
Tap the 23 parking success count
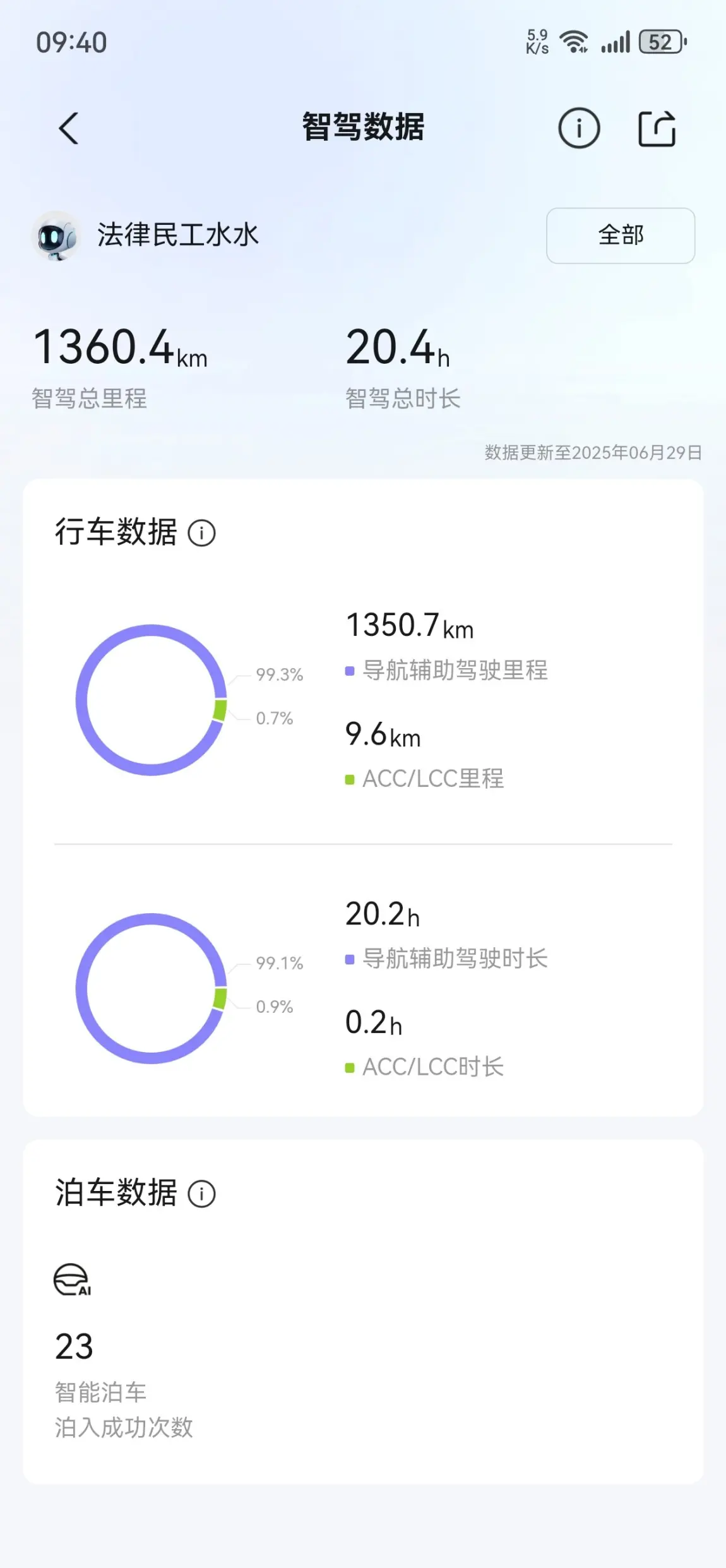[74, 1346]
